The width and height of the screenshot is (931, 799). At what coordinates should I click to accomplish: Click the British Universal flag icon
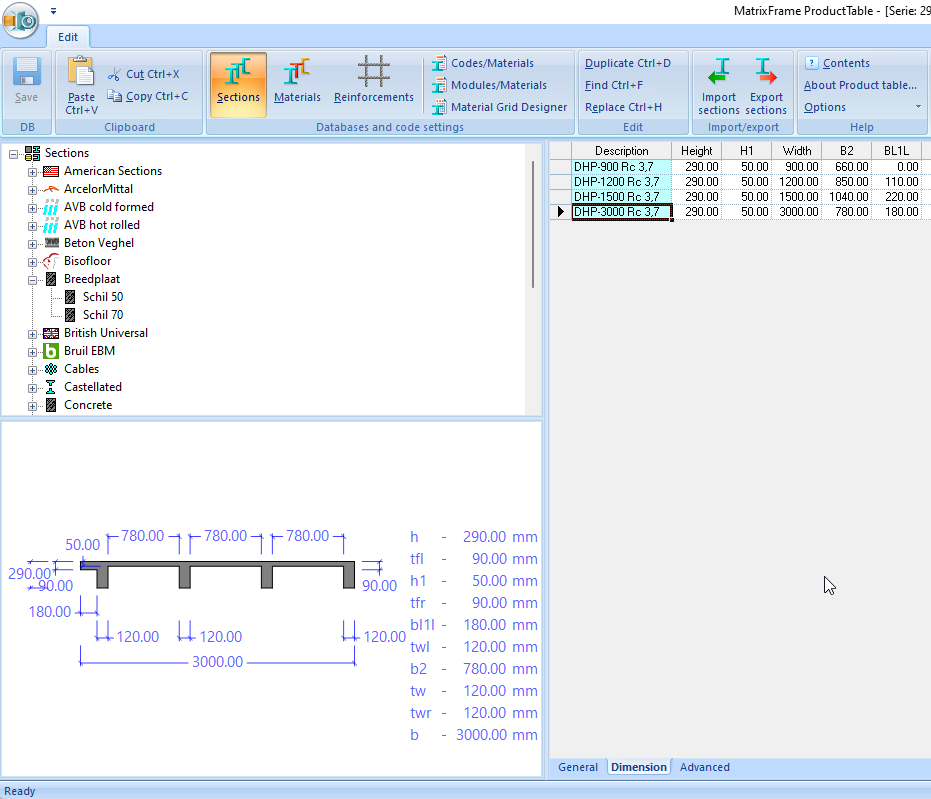click(51, 334)
